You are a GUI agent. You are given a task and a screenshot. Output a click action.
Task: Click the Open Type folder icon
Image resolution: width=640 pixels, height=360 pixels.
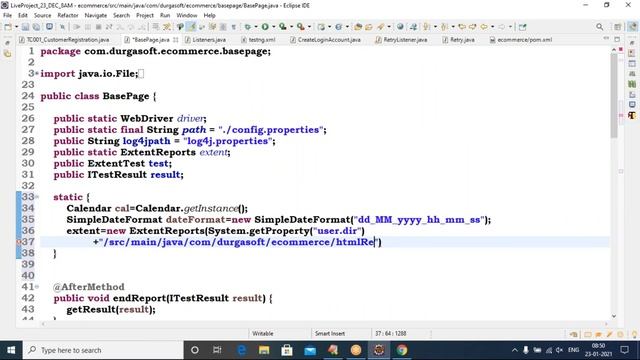pos(358,27)
